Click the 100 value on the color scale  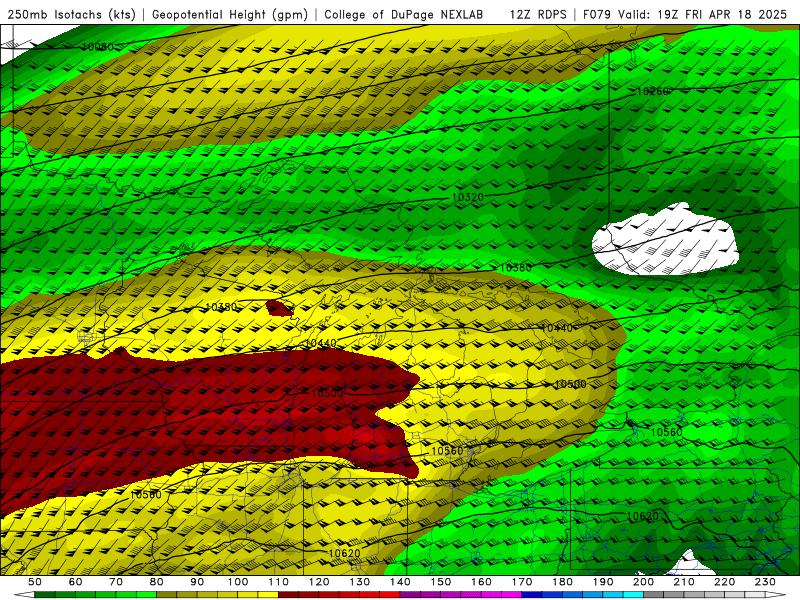click(x=238, y=582)
